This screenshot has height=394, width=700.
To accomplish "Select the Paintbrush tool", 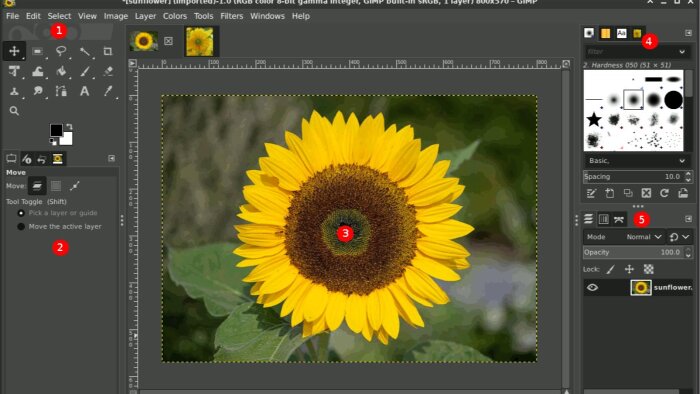I will (84, 71).
